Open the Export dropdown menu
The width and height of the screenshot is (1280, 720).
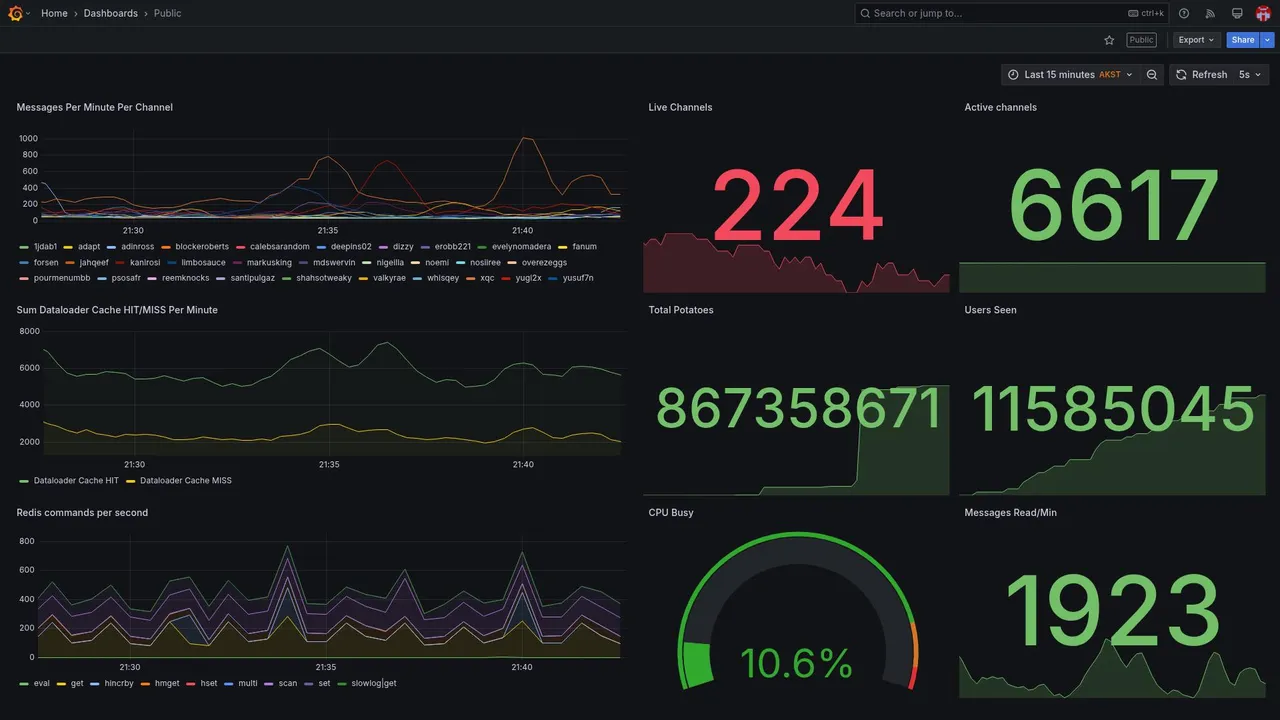coord(1196,40)
